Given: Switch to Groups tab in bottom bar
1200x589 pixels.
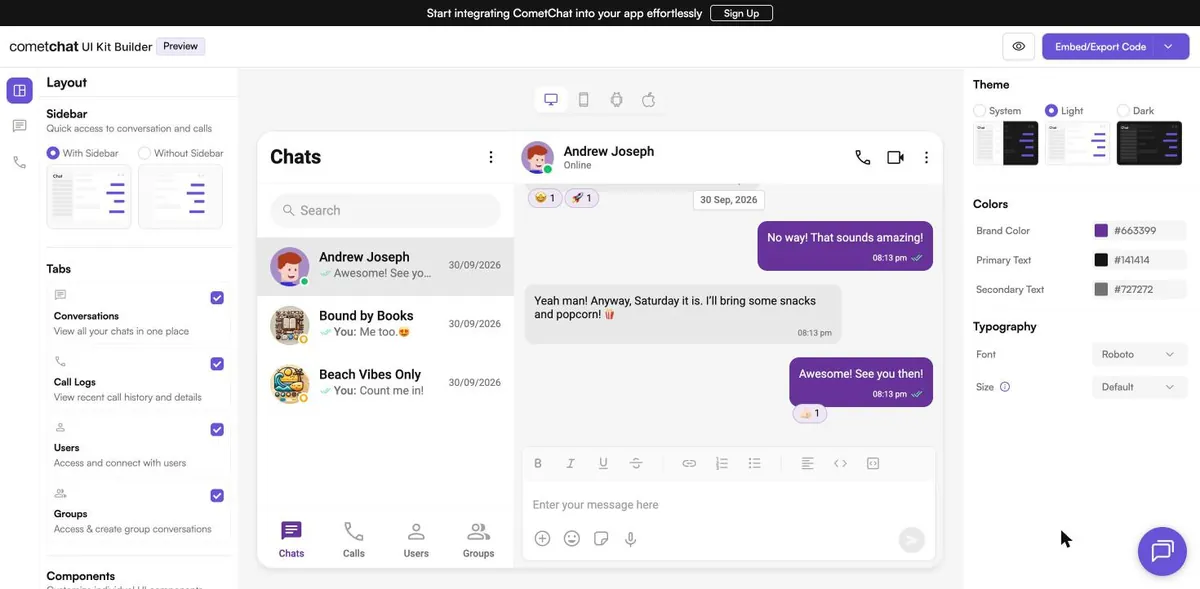Looking at the screenshot, I should point(478,540).
